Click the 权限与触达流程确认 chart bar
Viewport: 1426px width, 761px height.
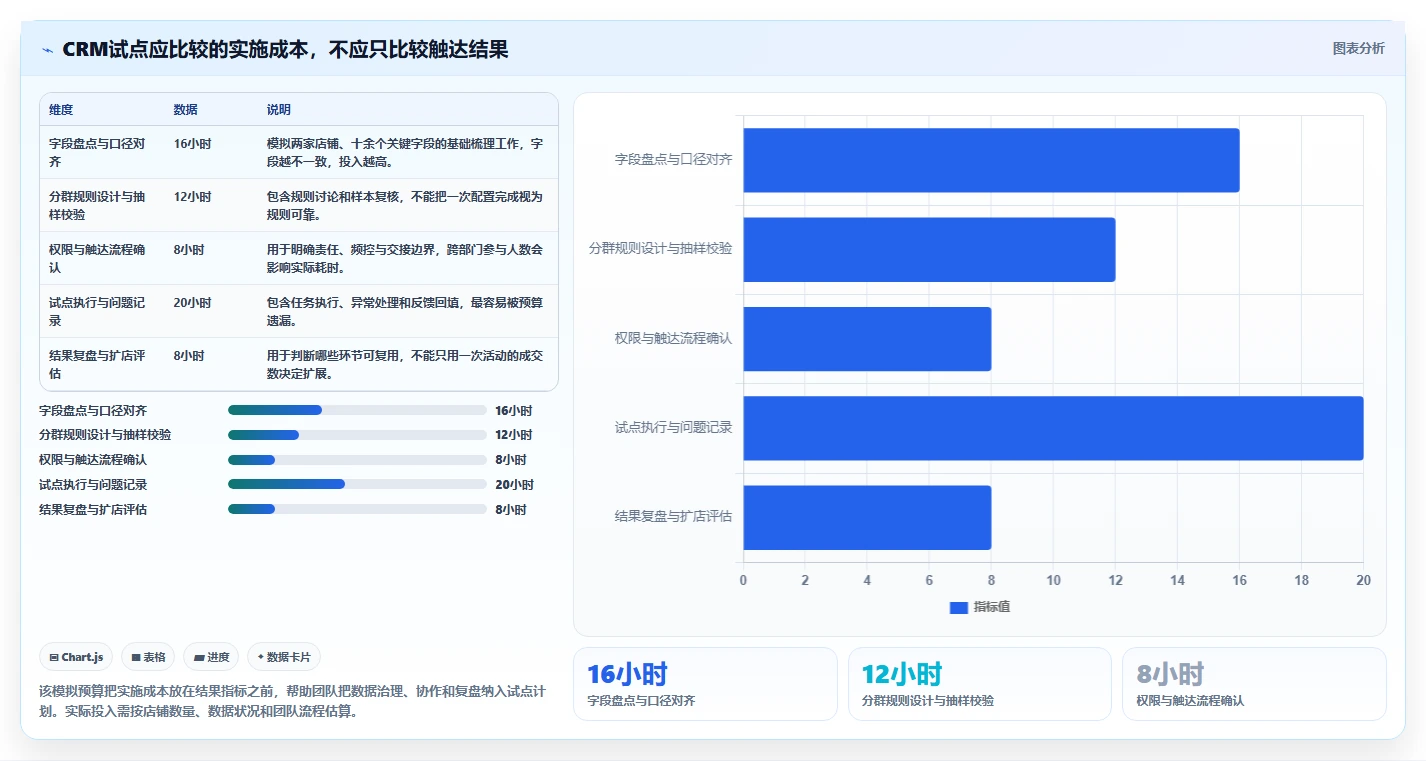(867, 339)
